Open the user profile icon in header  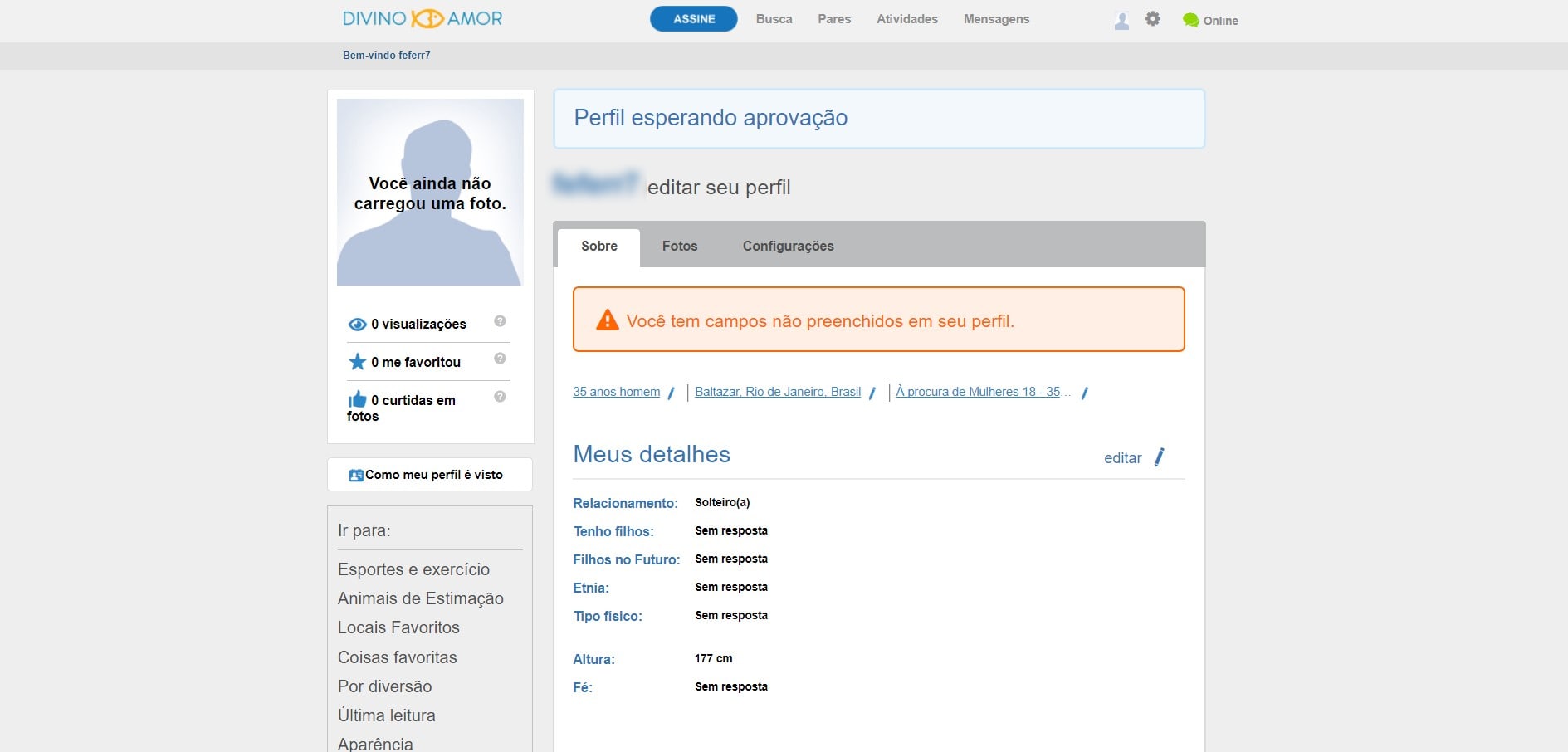pos(1121,21)
